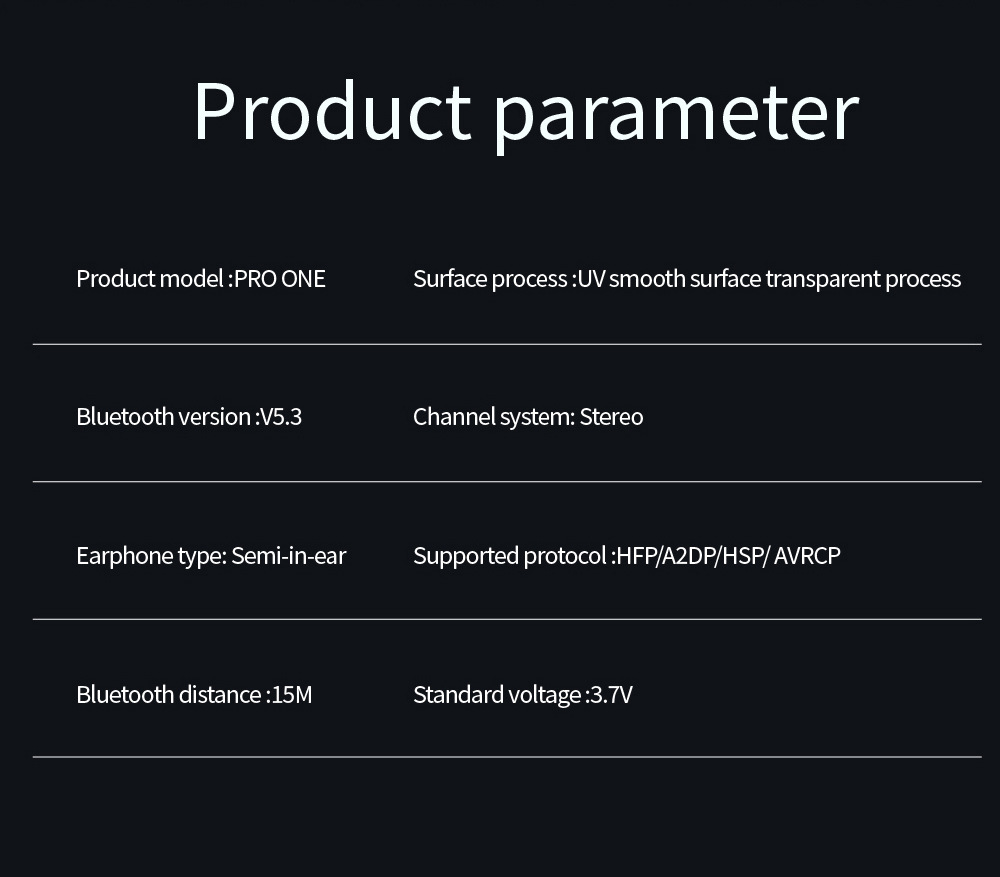1000x877 pixels.
Task: Click the divider line below Product model row
Action: (506, 344)
